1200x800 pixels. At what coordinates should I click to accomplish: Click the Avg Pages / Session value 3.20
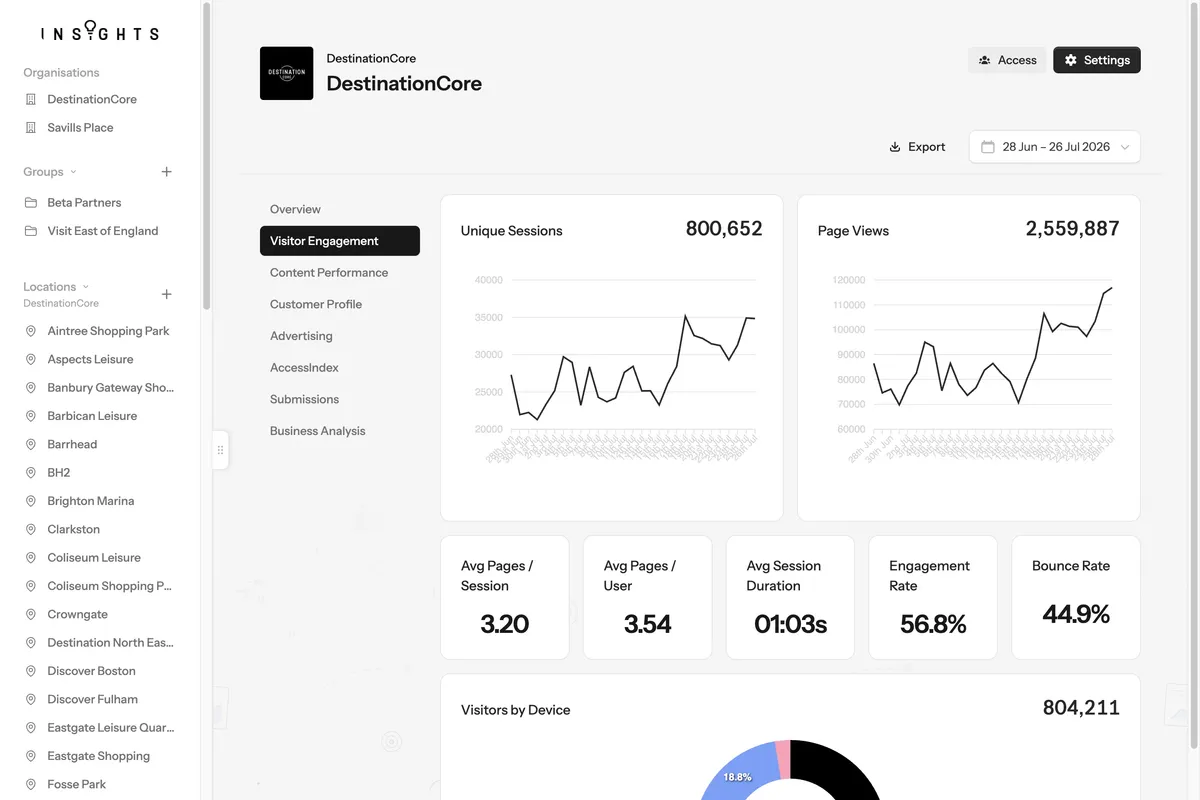pos(505,624)
